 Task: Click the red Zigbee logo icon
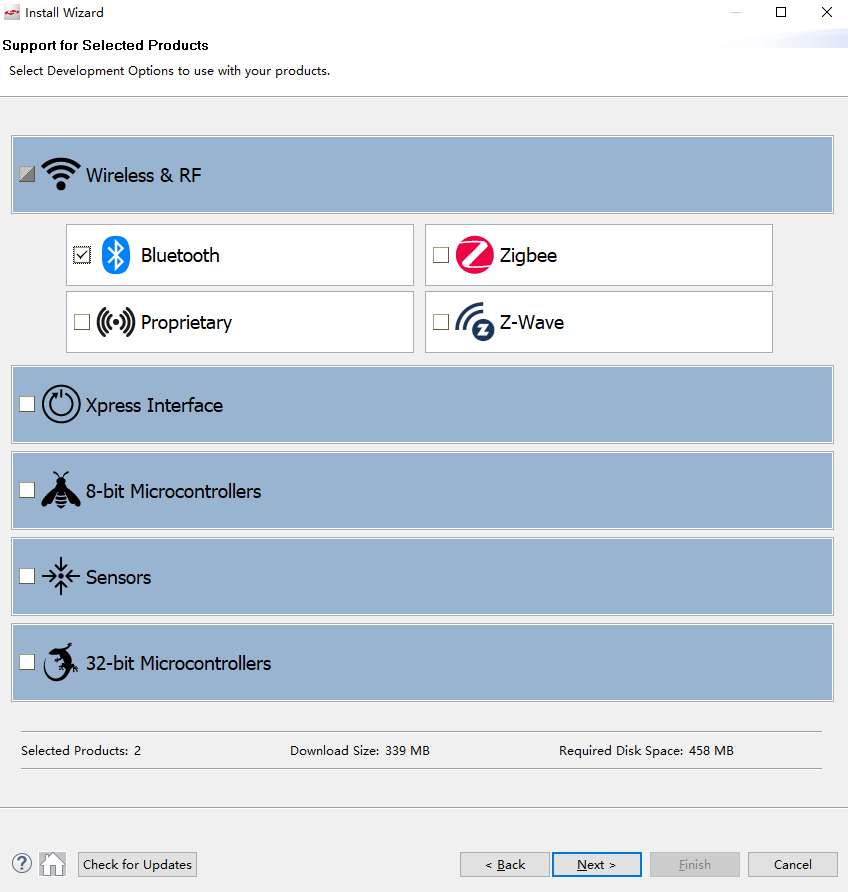[x=474, y=255]
